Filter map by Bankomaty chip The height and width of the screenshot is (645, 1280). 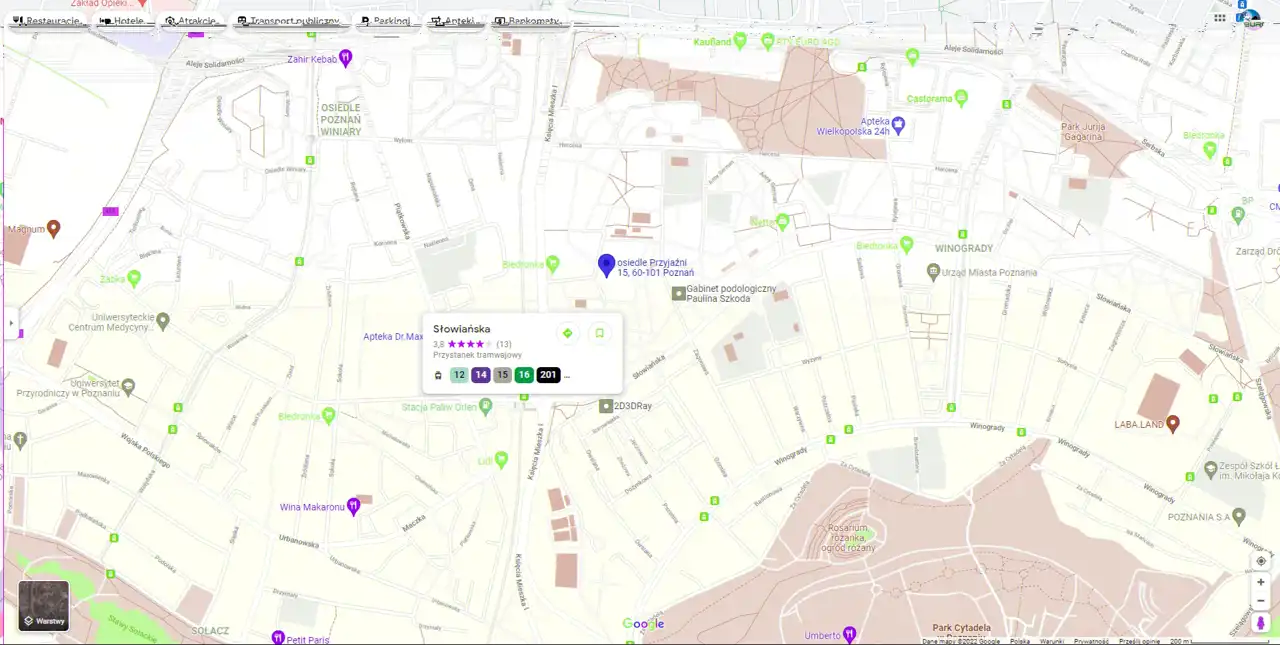(x=530, y=21)
